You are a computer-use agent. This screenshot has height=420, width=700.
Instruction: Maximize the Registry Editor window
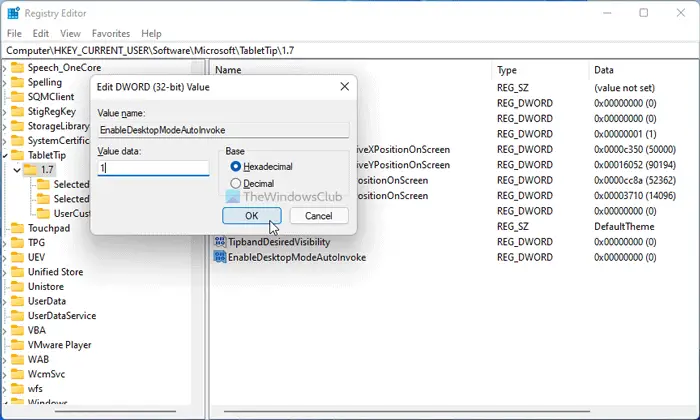[x=643, y=13]
